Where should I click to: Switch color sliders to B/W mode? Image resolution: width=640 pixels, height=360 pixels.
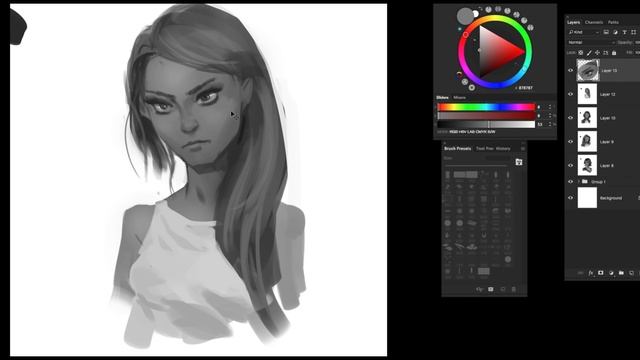[491, 132]
